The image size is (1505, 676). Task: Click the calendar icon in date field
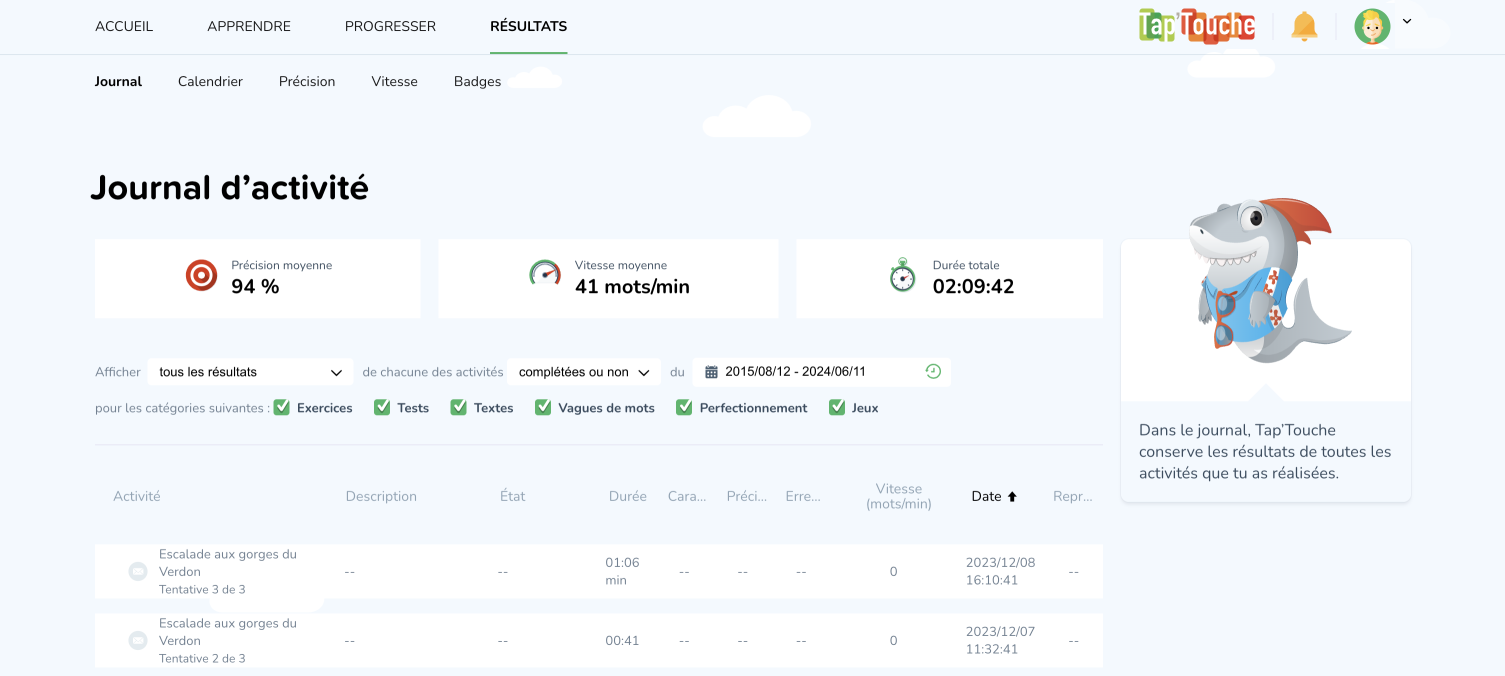[711, 372]
